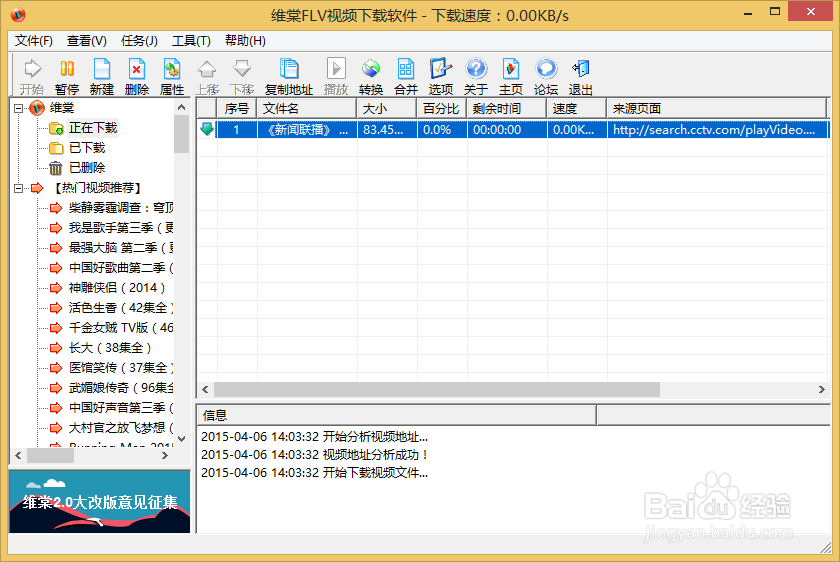Open 最强大脑 第二季 recommended video
This screenshot has height=562, width=840.
(121, 248)
